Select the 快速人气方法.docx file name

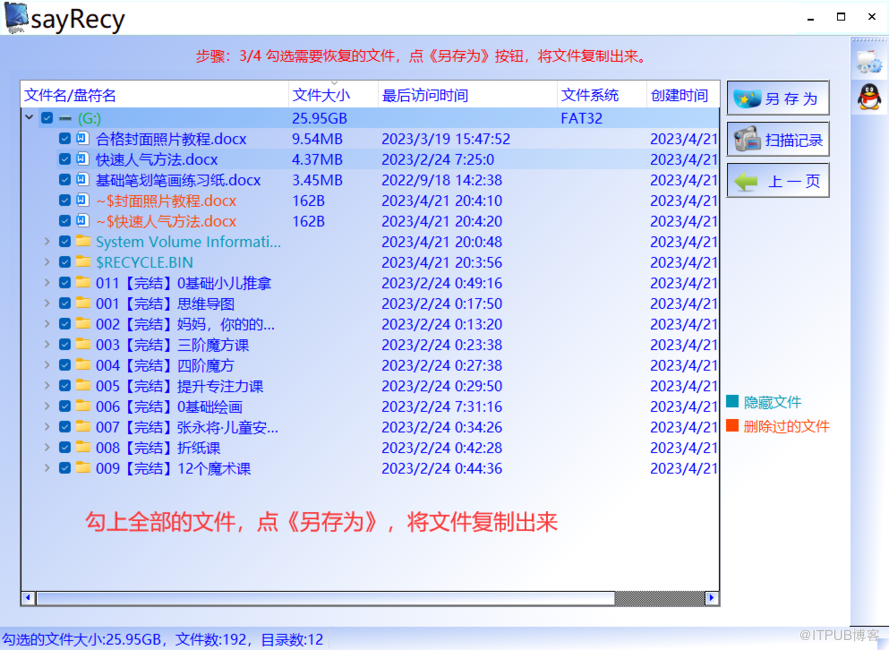156,159
